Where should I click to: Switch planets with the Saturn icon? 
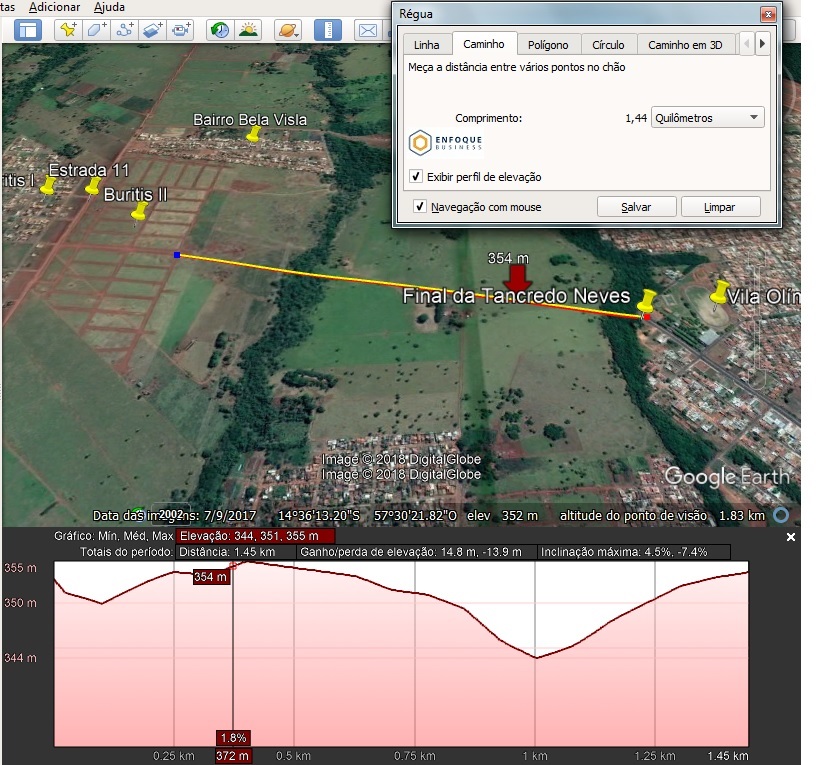pos(288,30)
